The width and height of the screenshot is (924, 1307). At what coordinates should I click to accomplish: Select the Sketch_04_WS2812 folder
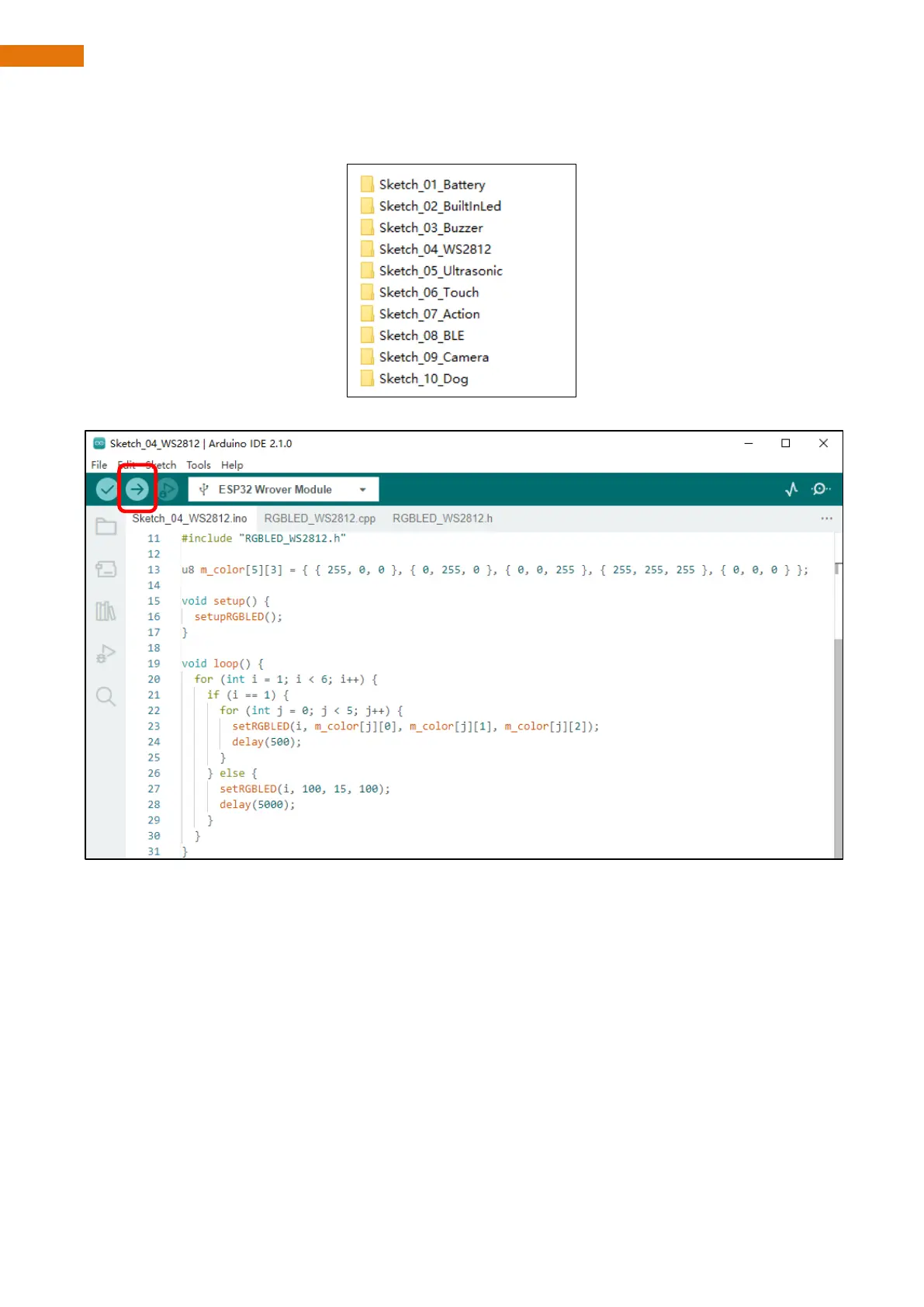coord(426,249)
